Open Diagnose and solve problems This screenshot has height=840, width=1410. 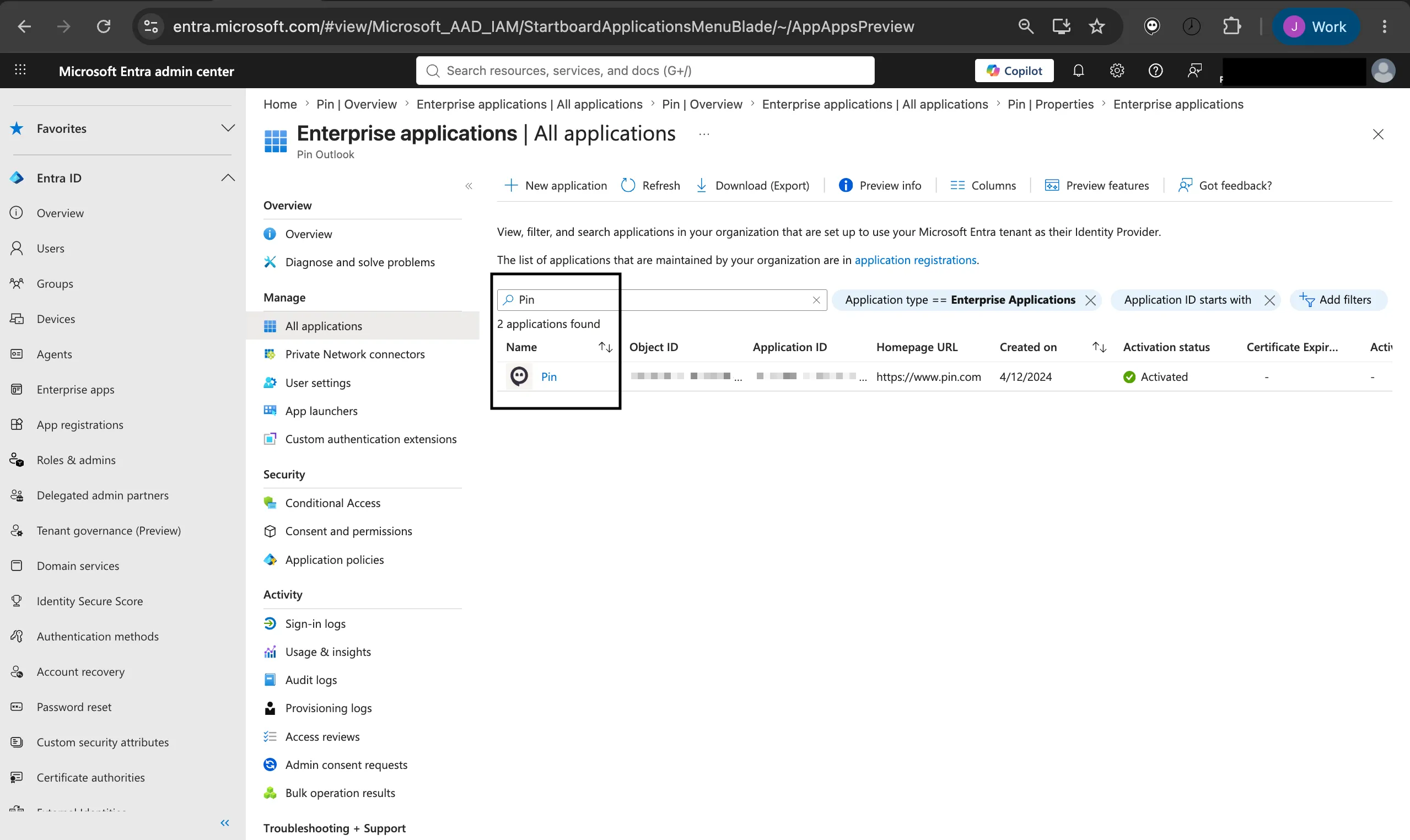(x=360, y=262)
